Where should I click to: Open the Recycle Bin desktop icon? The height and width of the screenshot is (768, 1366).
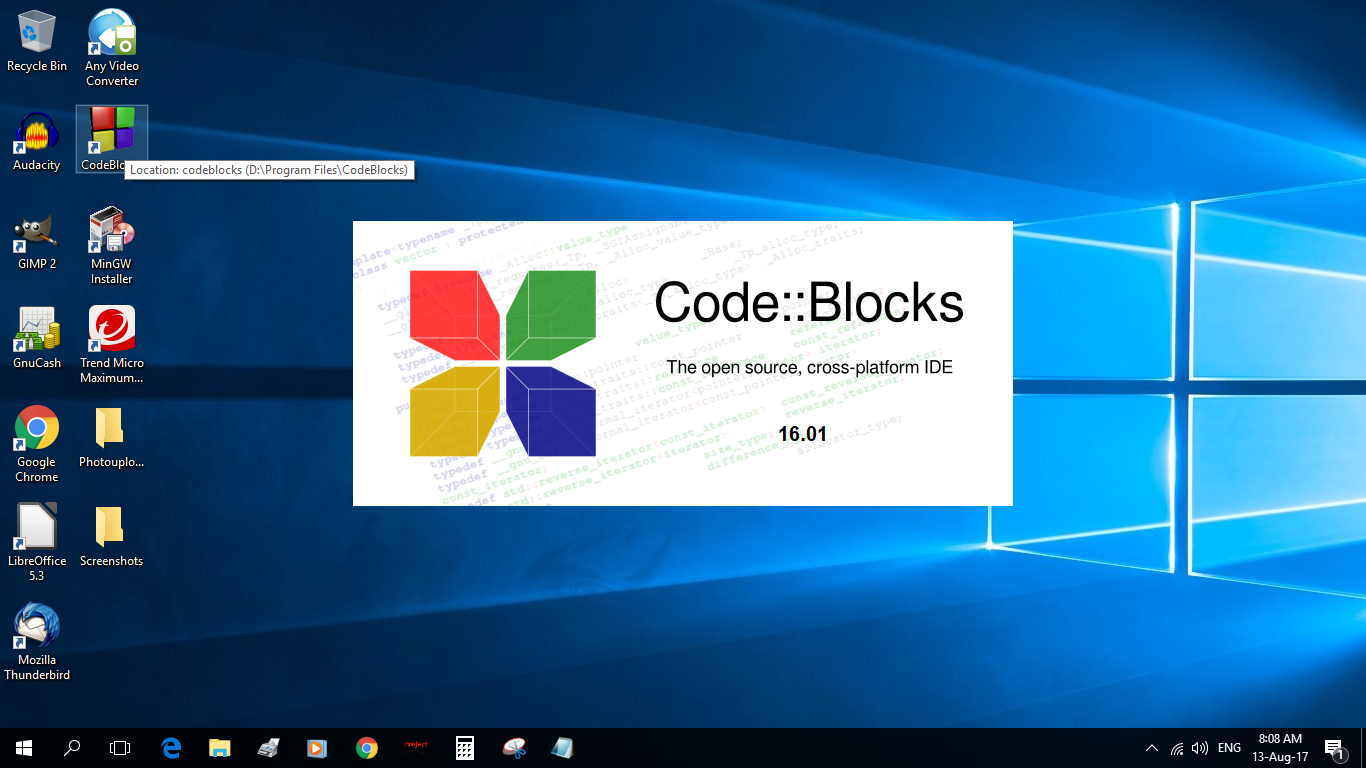(x=37, y=42)
